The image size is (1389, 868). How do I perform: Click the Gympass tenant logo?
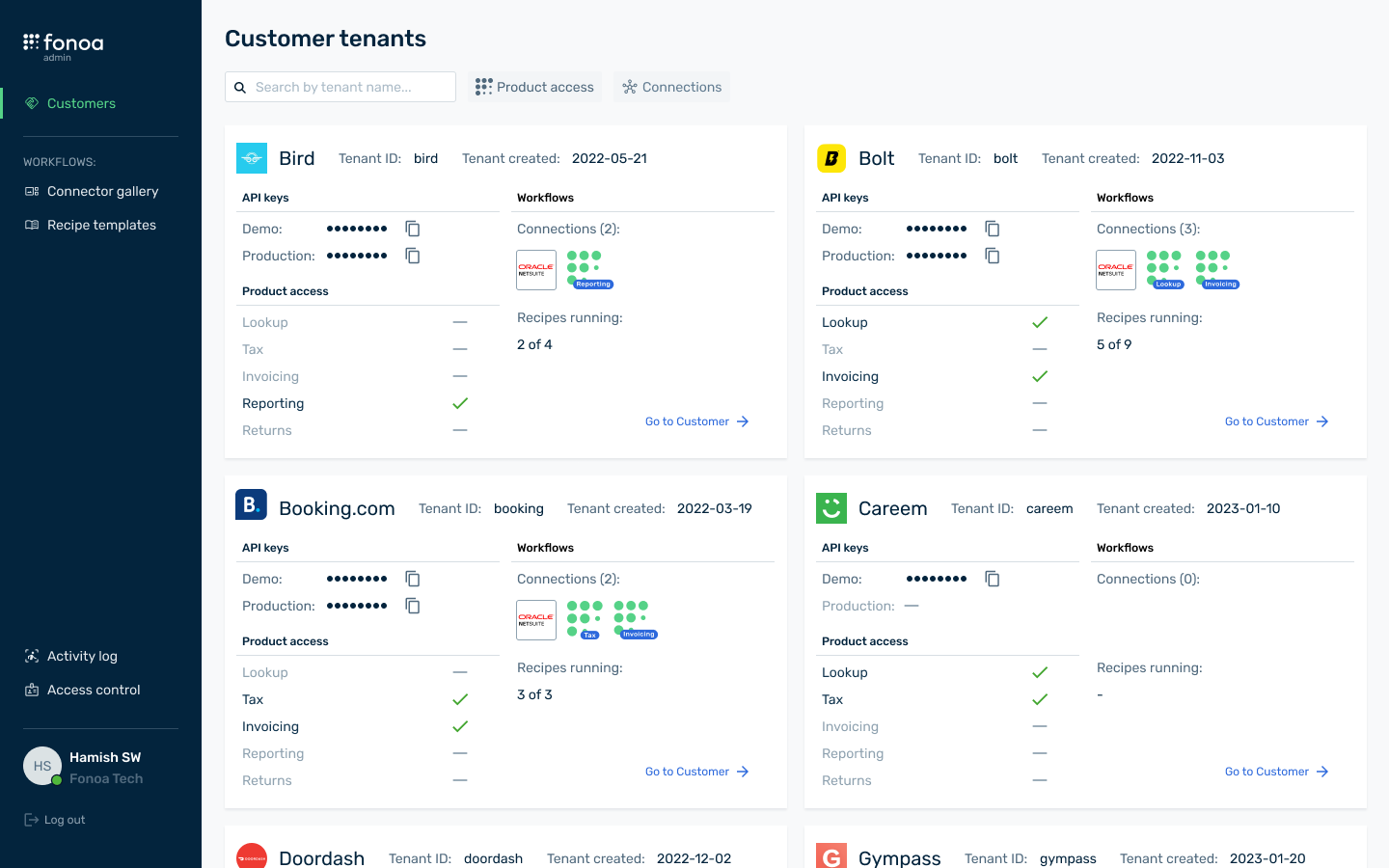pyautogui.click(x=831, y=855)
